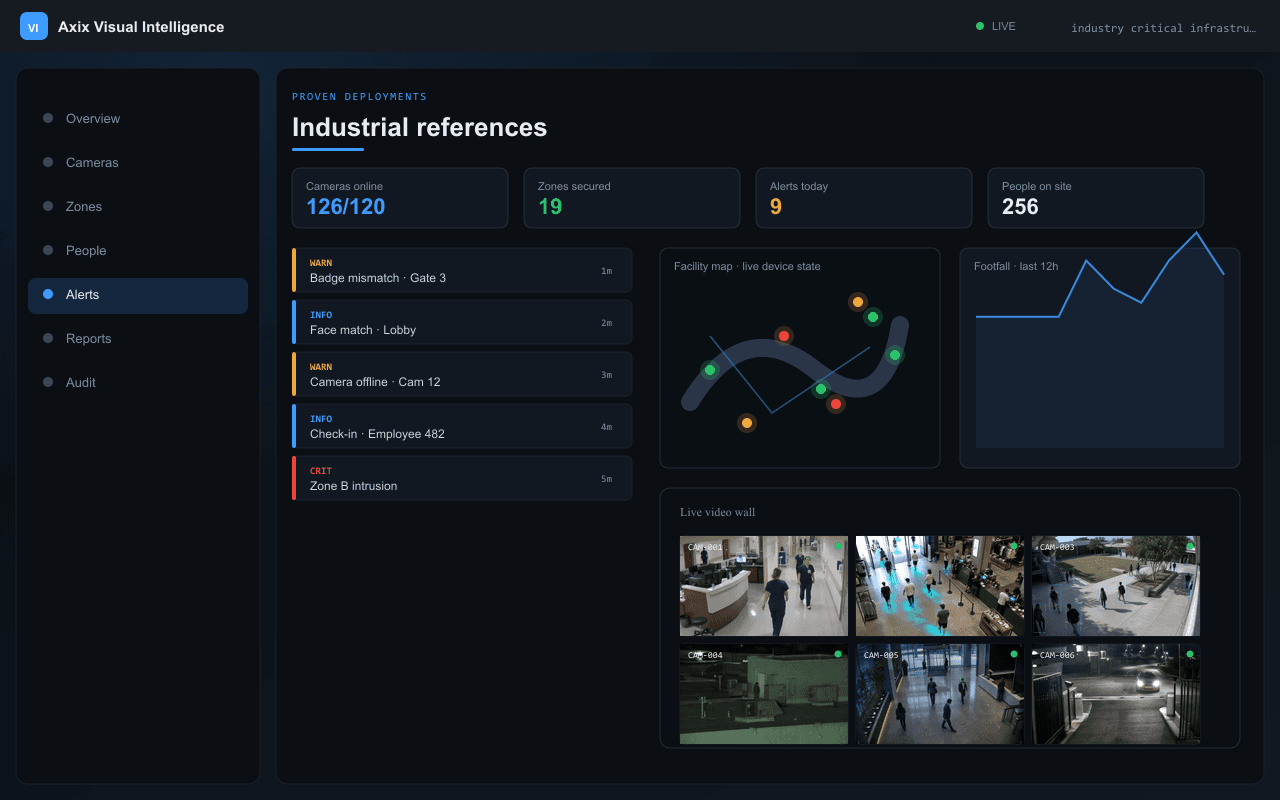Open the Alerts today stat card

point(864,198)
